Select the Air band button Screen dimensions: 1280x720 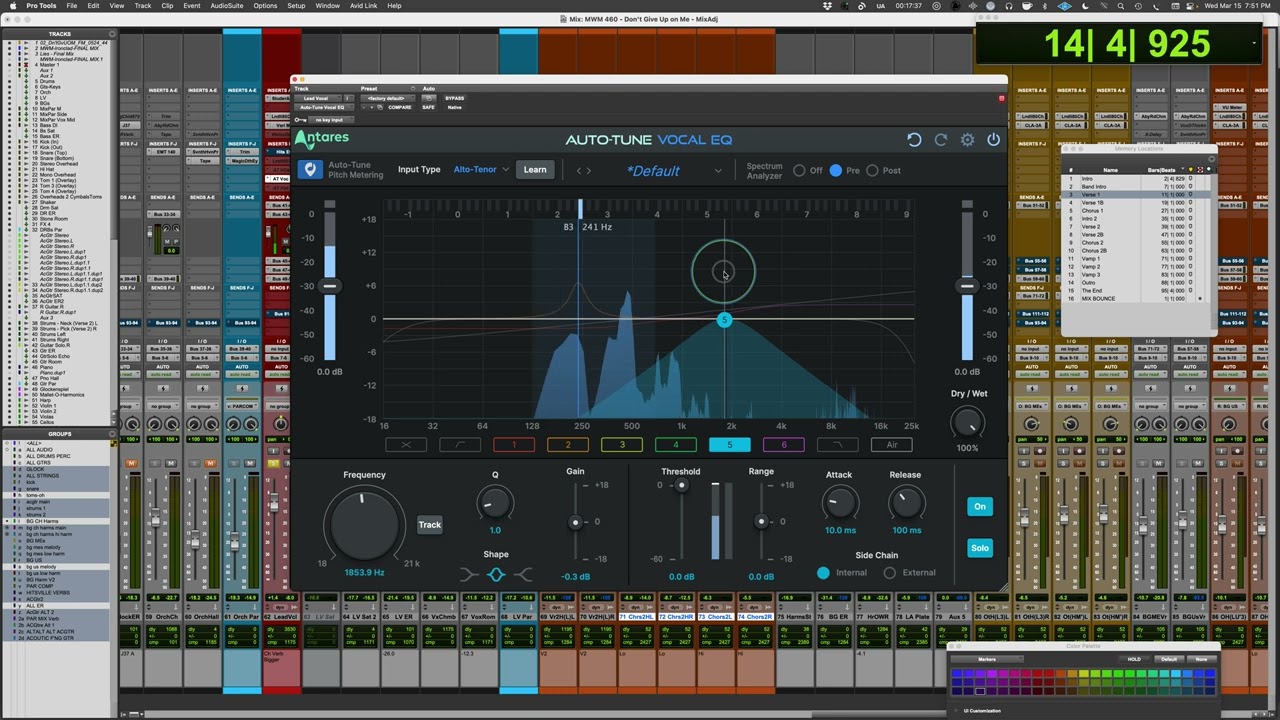(x=891, y=445)
